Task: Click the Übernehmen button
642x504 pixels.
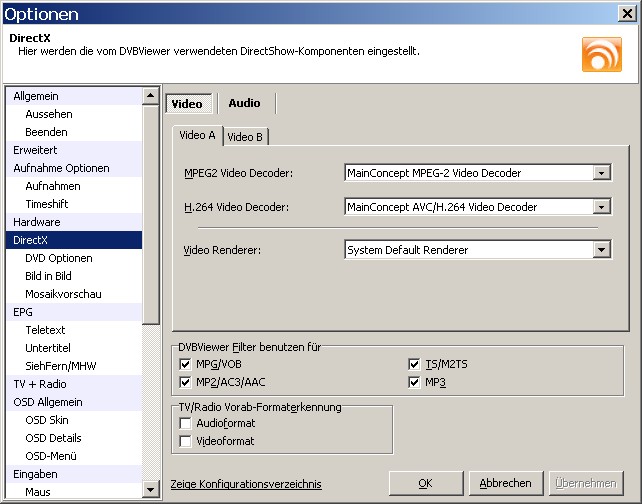Action: [x=586, y=484]
